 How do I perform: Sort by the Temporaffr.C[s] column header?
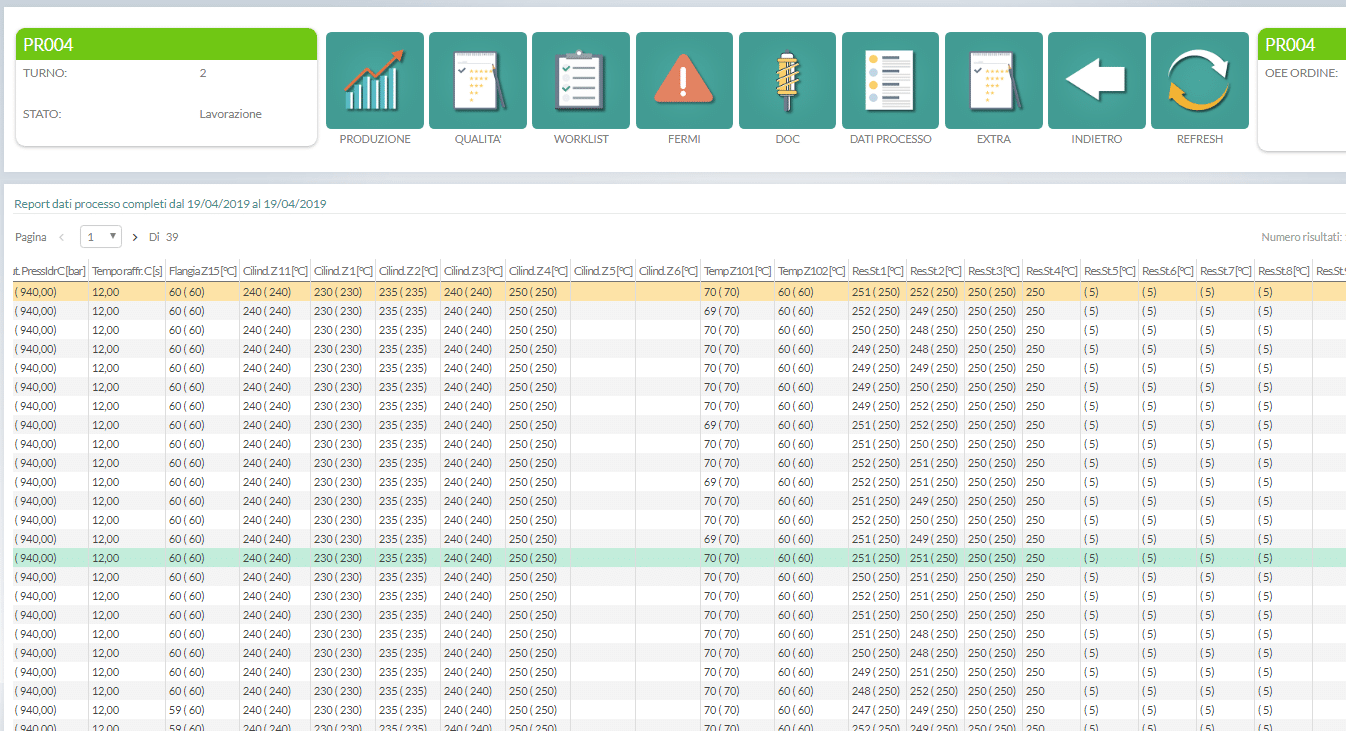(127, 271)
